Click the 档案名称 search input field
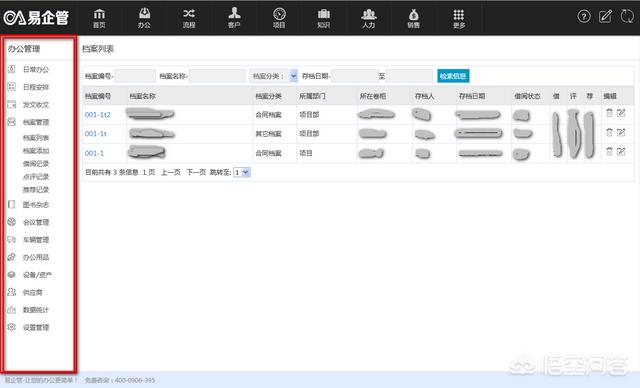The image size is (640, 388). (x=217, y=76)
